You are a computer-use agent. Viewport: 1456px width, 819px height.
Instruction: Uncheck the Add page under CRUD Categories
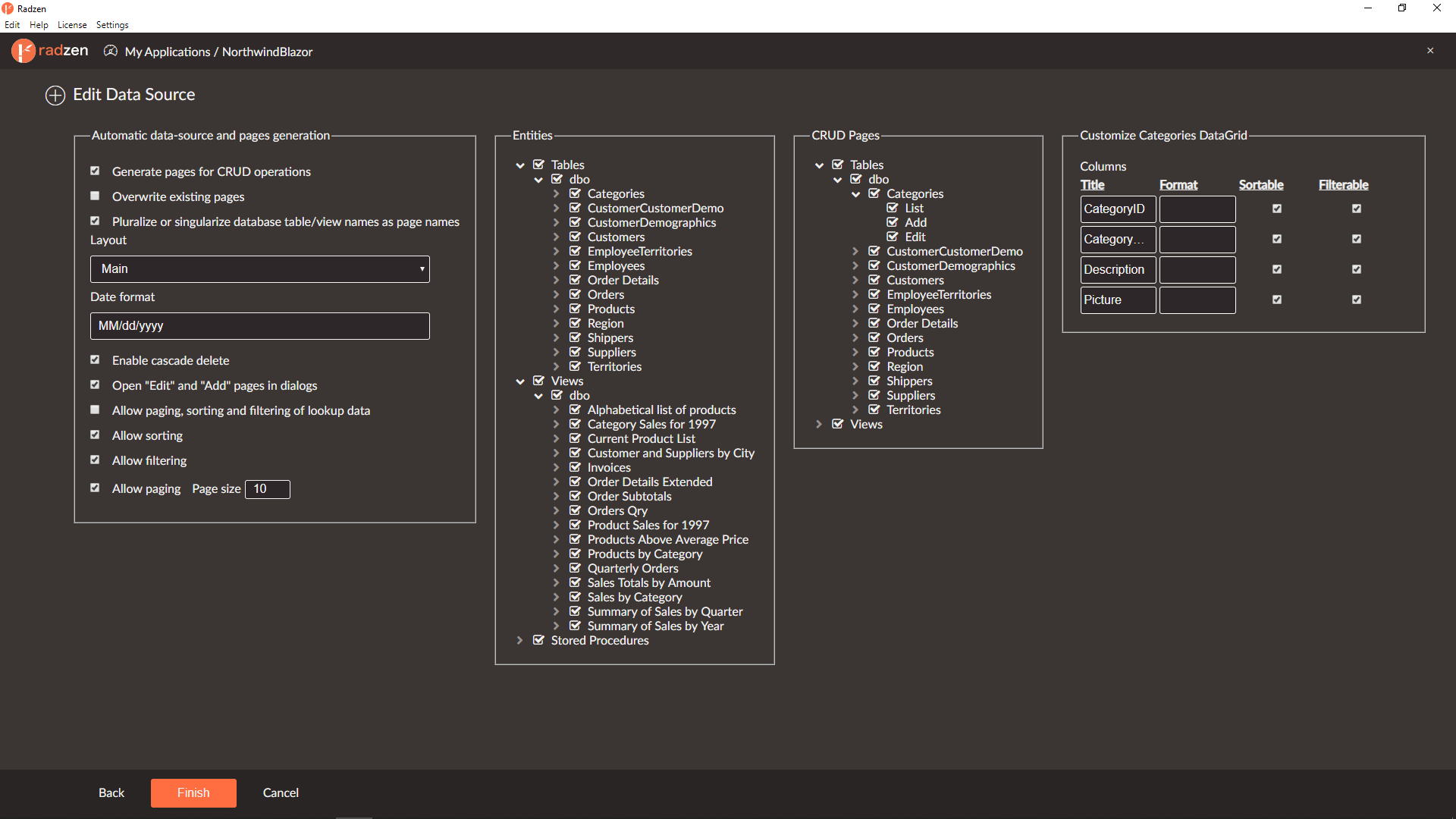click(893, 222)
